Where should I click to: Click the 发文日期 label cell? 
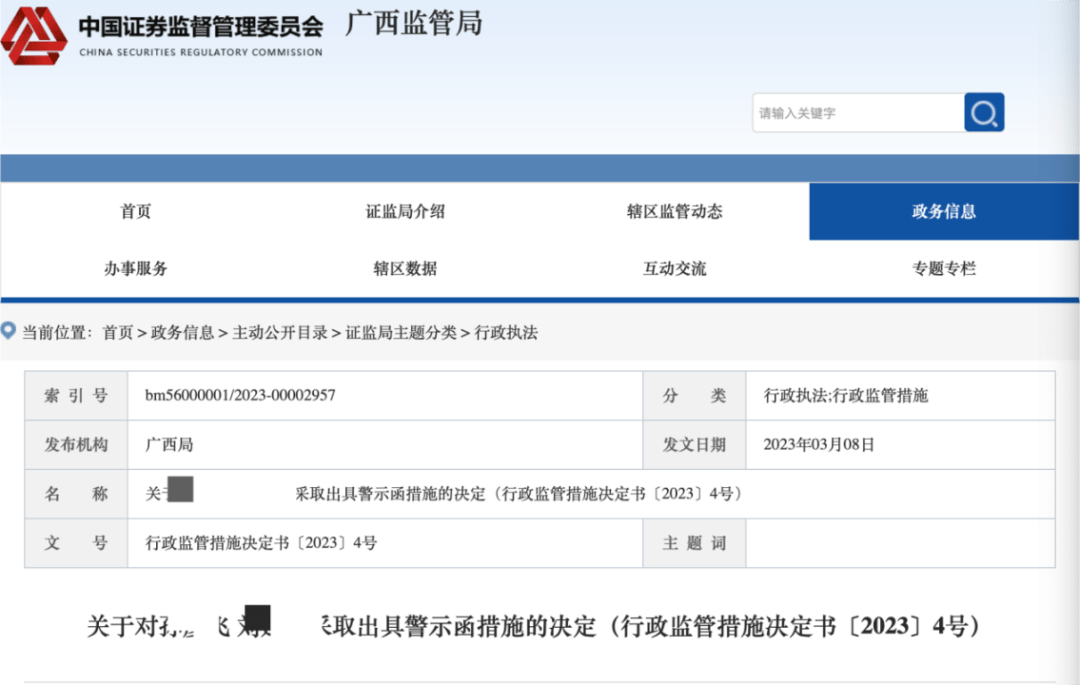click(694, 445)
